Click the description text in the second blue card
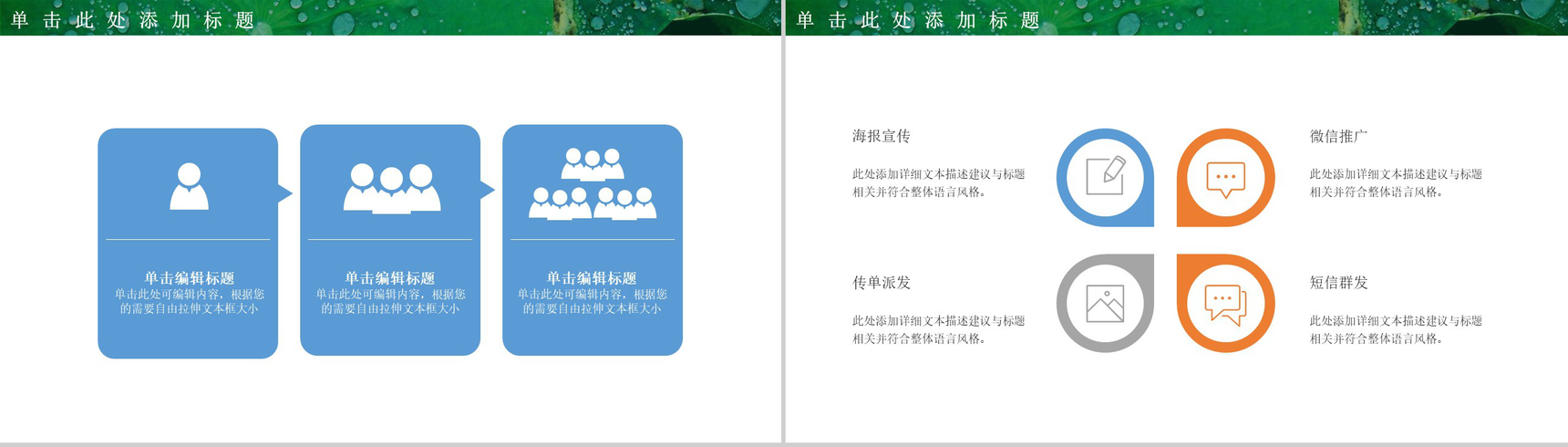 [x=390, y=302]
